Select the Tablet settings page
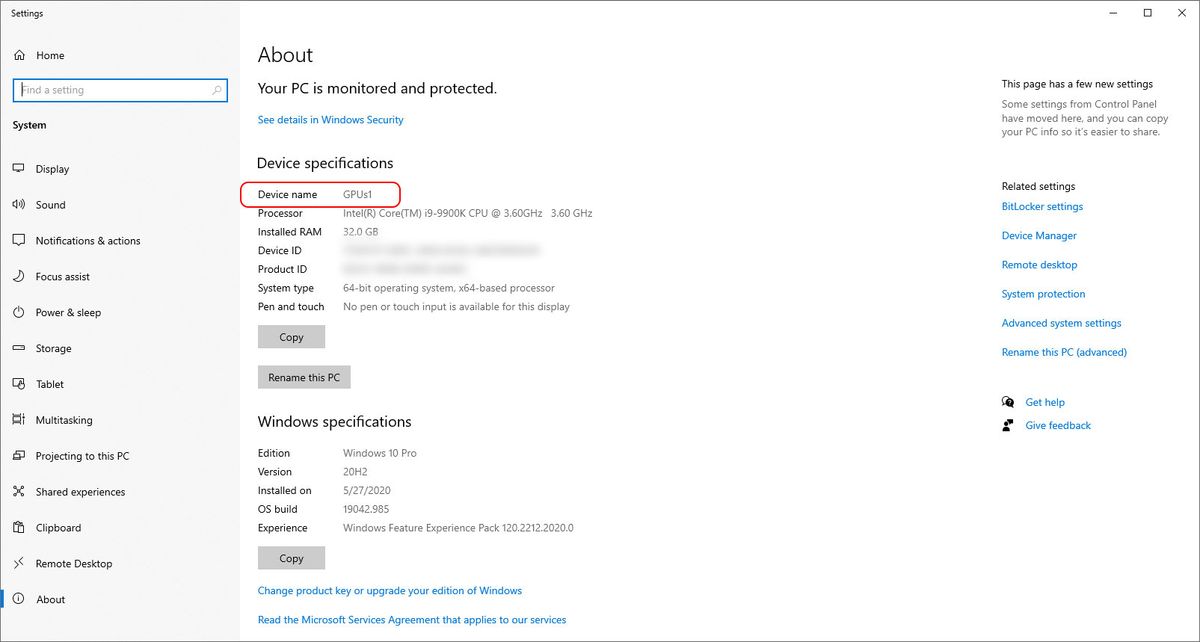 coord(50,384)
